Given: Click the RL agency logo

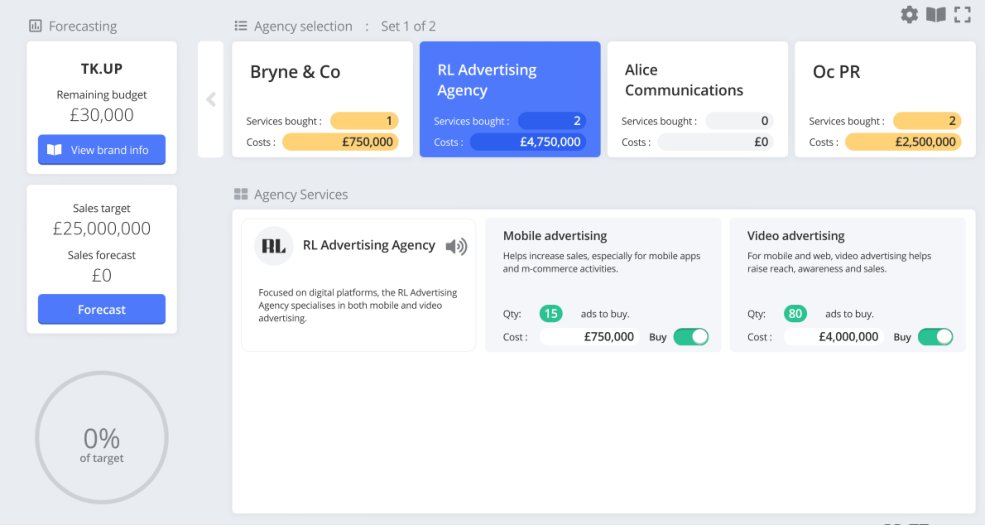Looking at the screenshot, I should tap(273, 246).
